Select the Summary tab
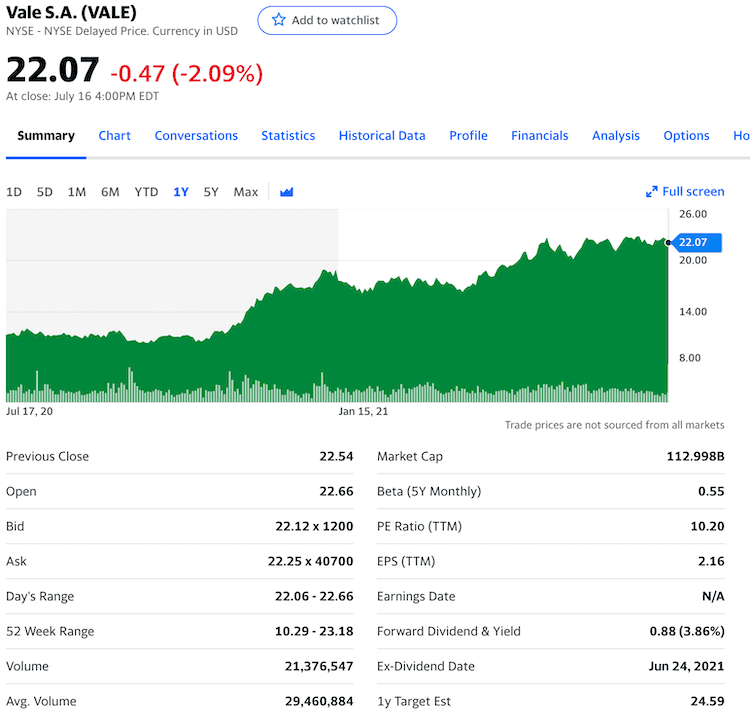The width and height of the screenshot is (750, 725). 46,136
